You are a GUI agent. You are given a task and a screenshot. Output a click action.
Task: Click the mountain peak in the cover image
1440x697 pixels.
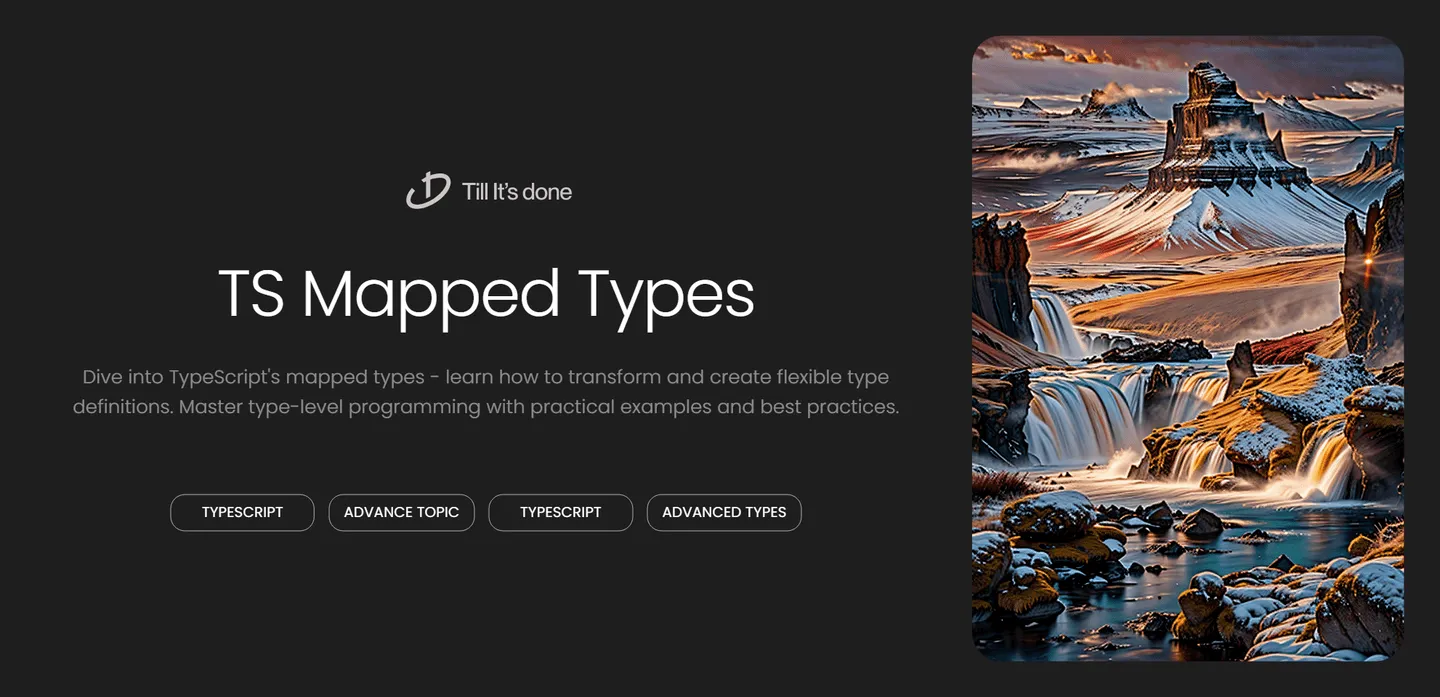coord(1213,85)
